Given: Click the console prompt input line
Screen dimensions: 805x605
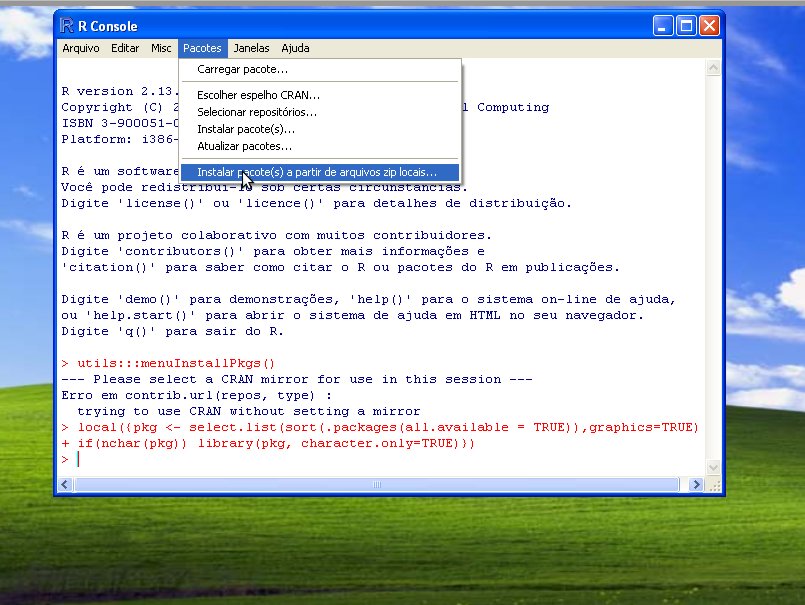Looking at the screenshot, I should click(380, 459).
